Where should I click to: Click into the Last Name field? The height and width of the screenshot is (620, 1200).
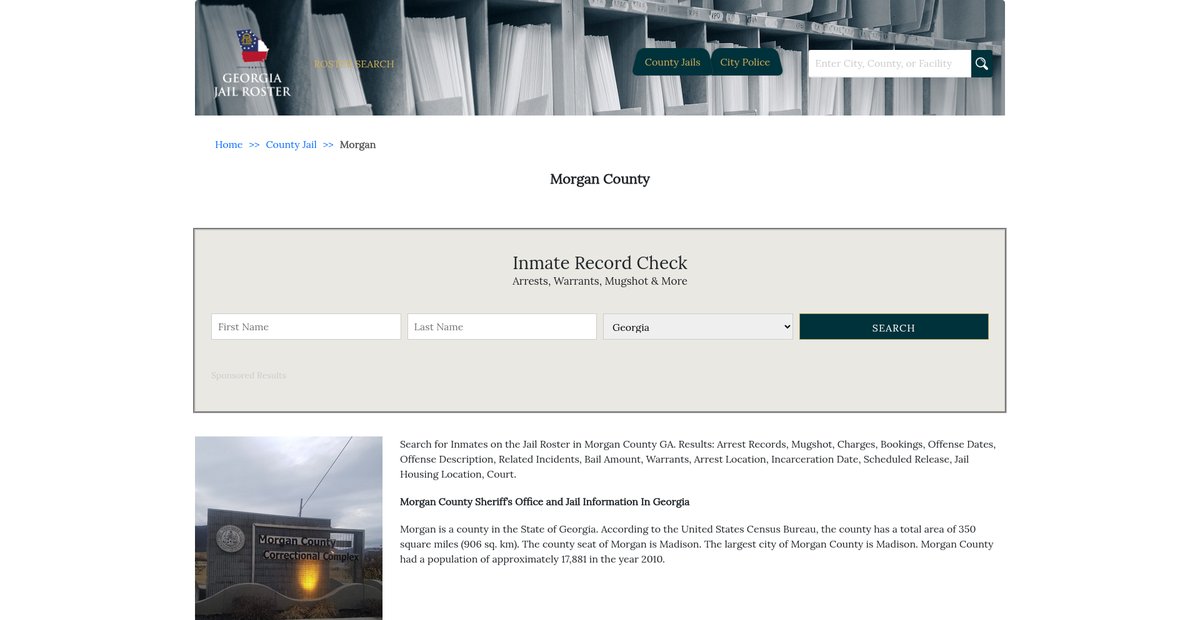(x=501, y=327)
